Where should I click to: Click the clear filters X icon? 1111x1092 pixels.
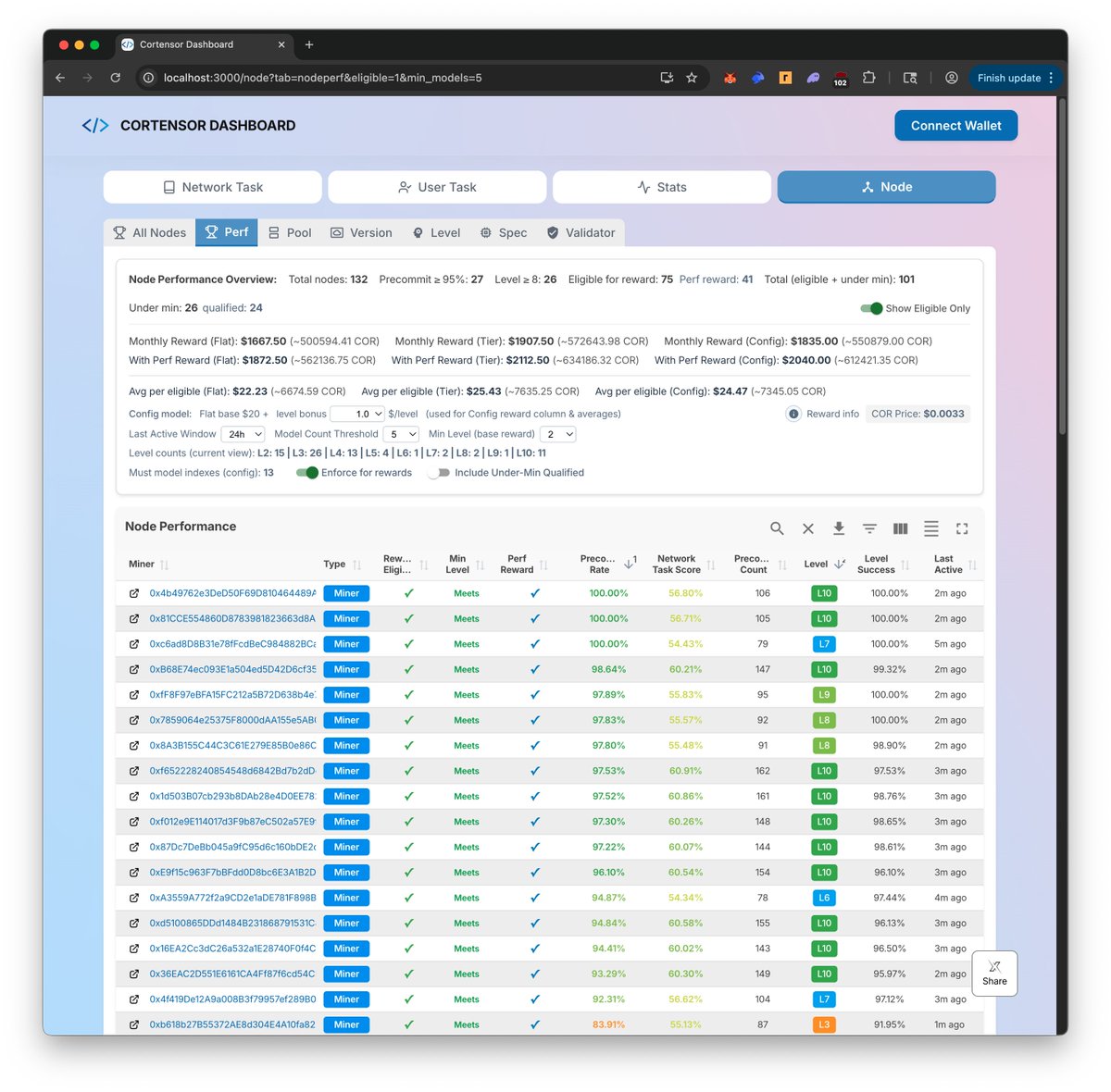[808, 528]
